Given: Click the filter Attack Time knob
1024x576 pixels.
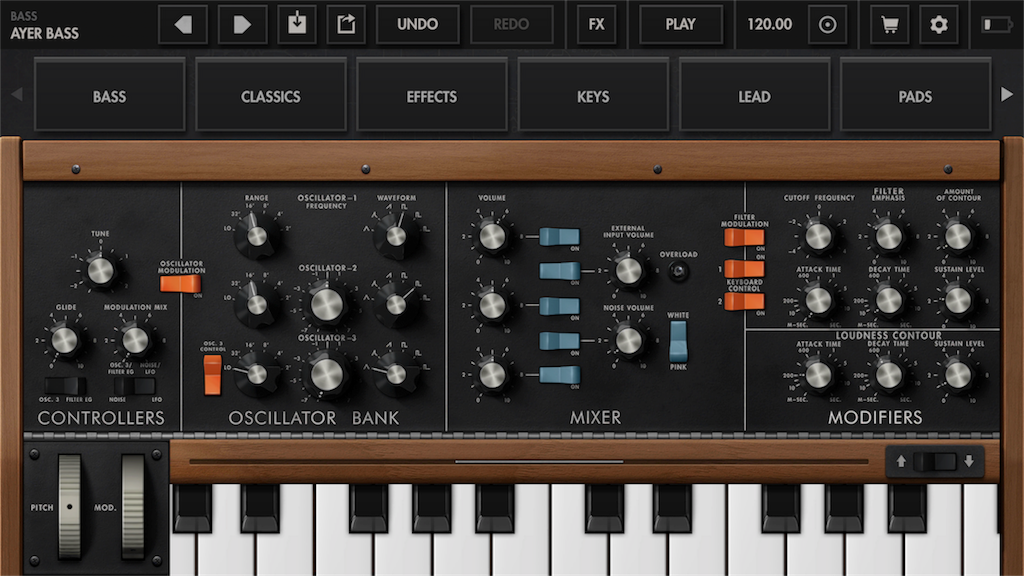Looking at the screenshot, I should coord(818,300).
